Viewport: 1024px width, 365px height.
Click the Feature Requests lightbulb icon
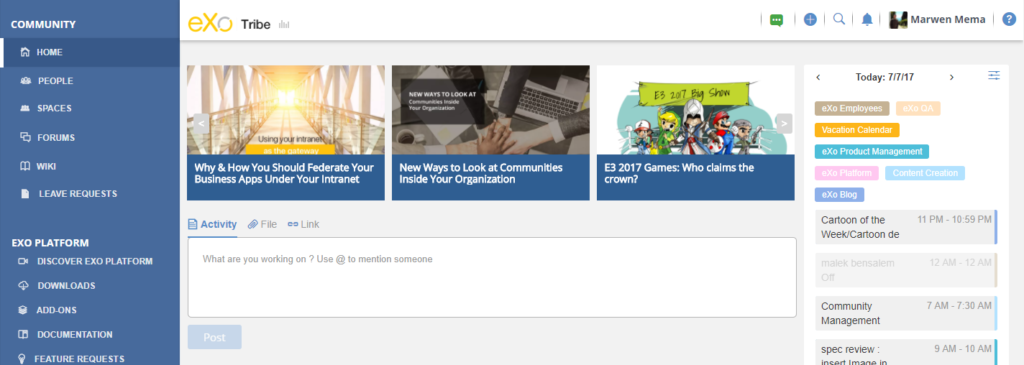tap(22, 358)
